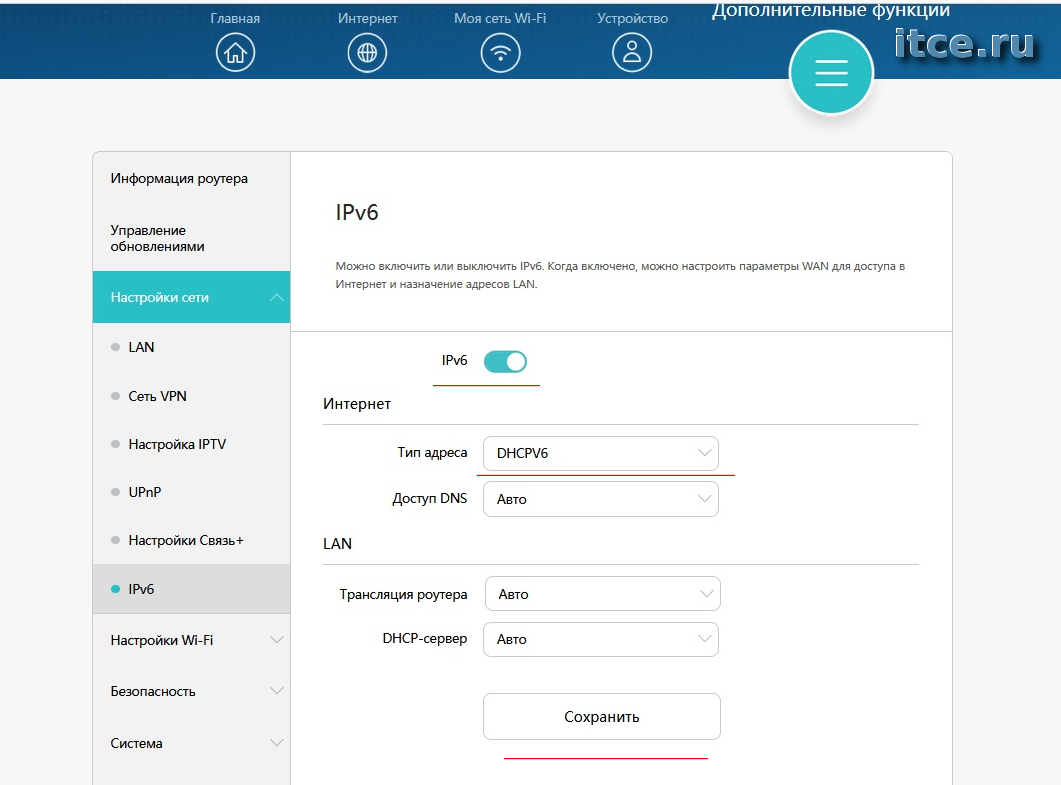Open Информация роутера in sidebar
This screenshot has width=1061, height=785.
[179, 178]
